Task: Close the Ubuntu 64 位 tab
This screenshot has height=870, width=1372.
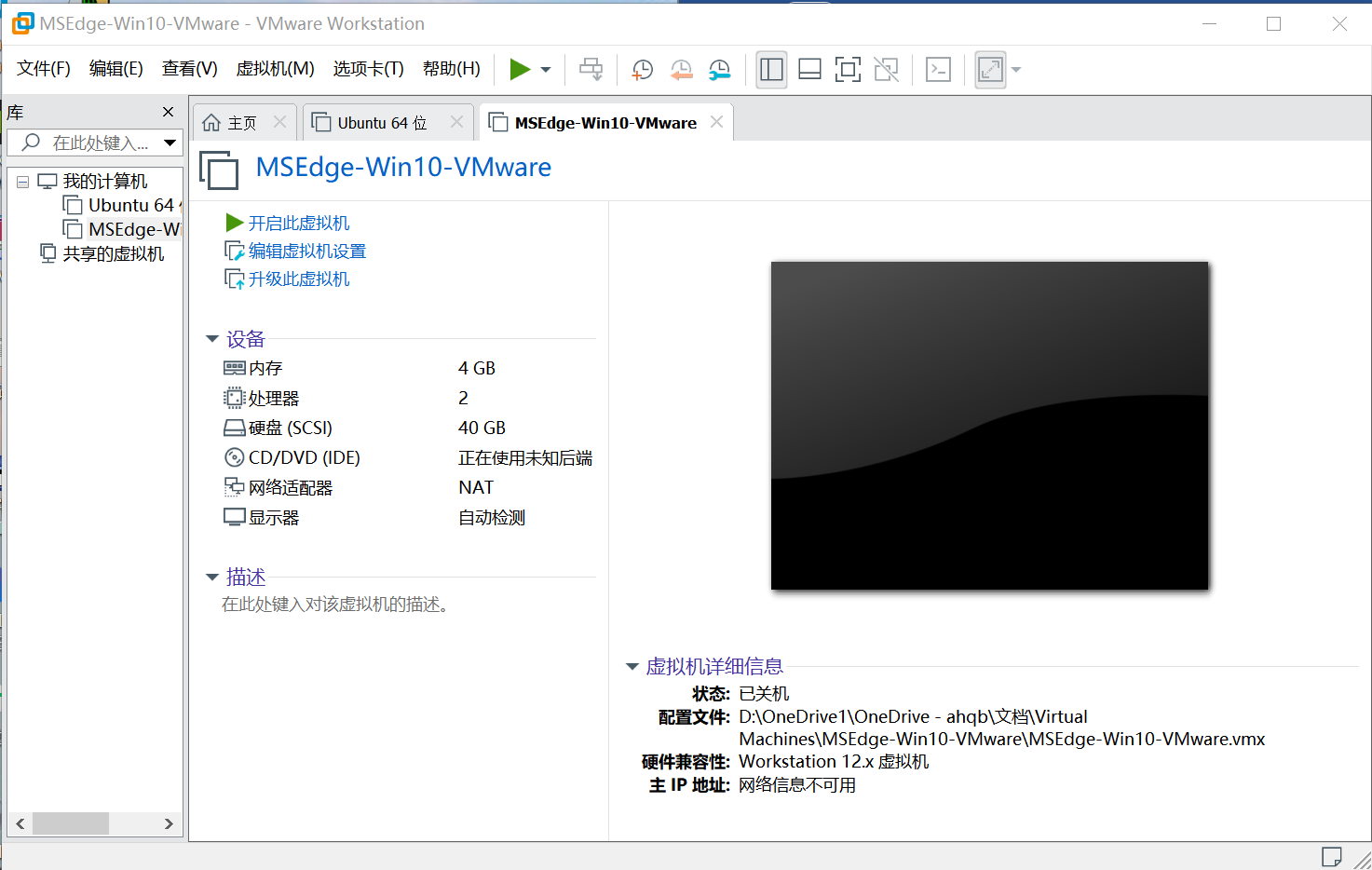Action: [456, 122]
